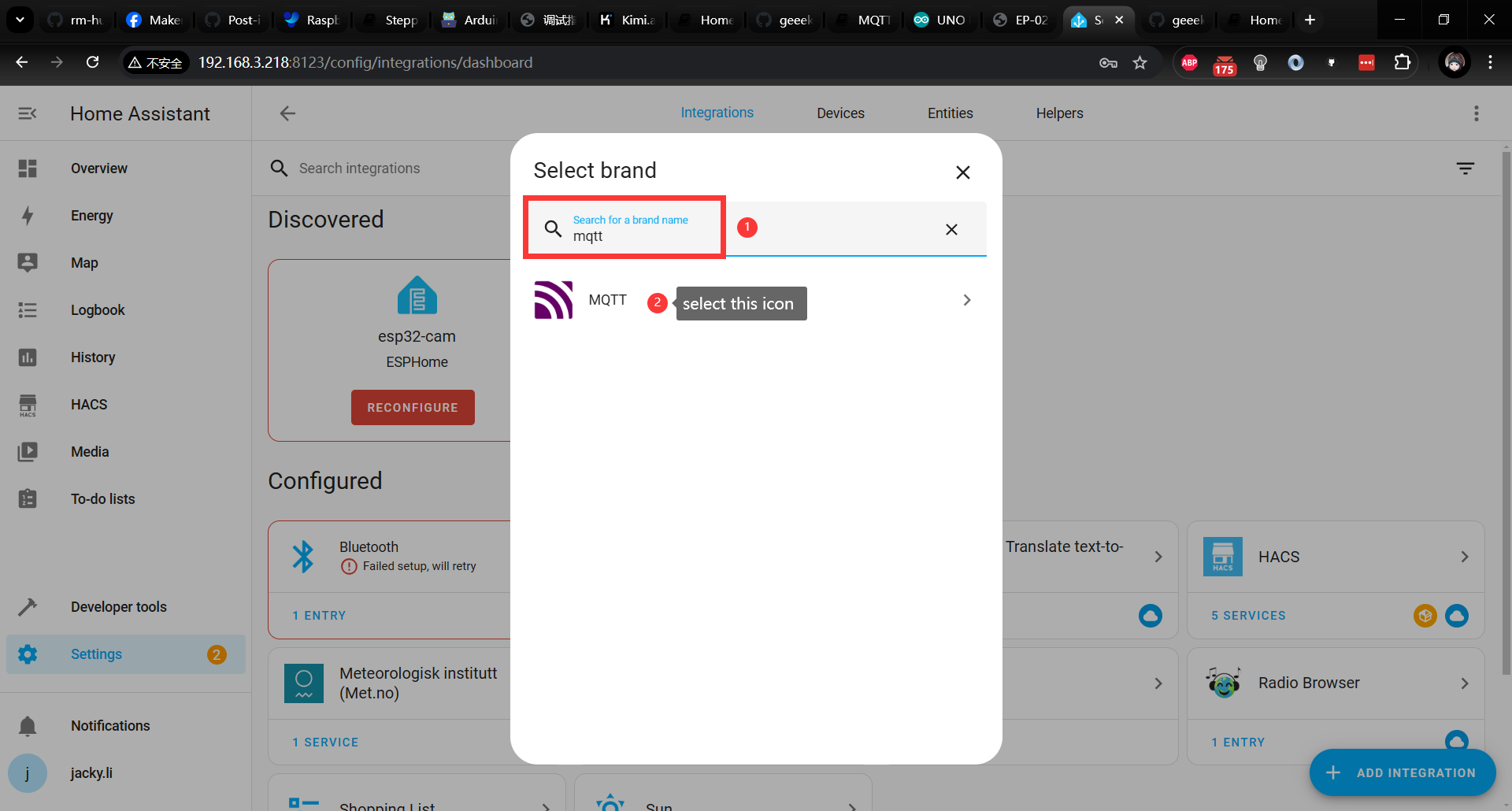The image size is (1512, 811).
Task: Click the Bluetooth failed setup warning
Action: point(409,566)
